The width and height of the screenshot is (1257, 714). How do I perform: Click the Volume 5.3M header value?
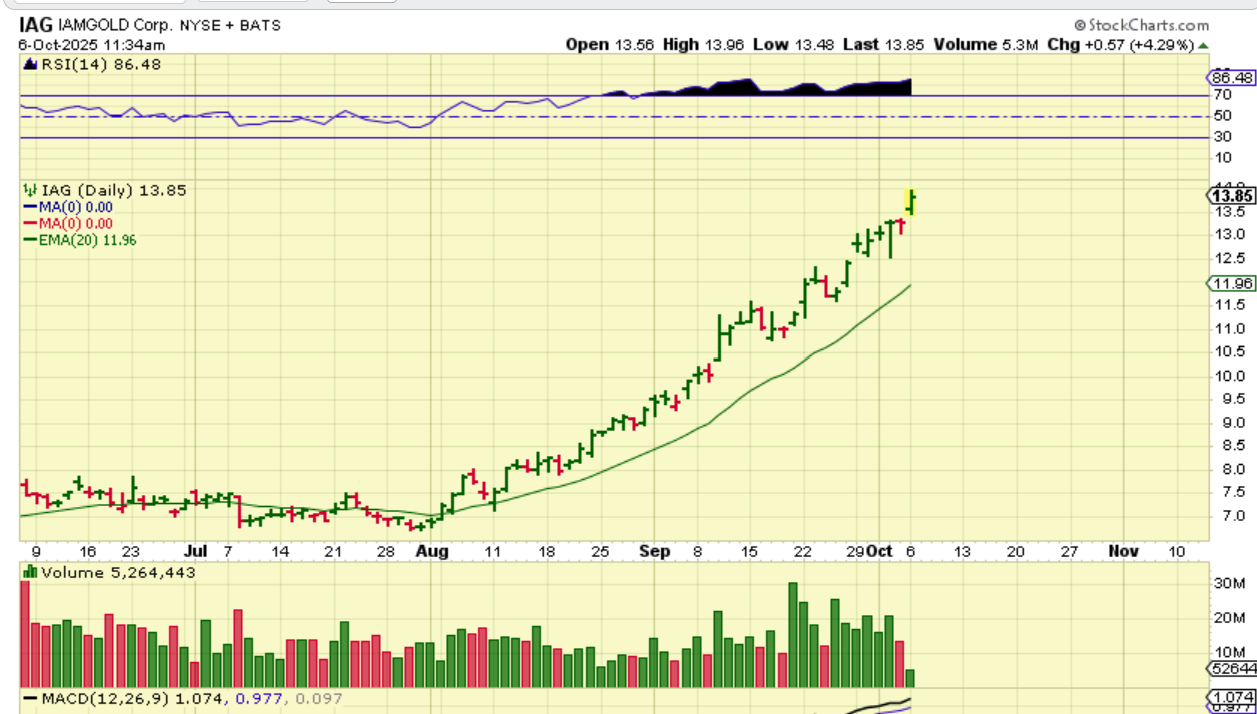coord(986,44)
